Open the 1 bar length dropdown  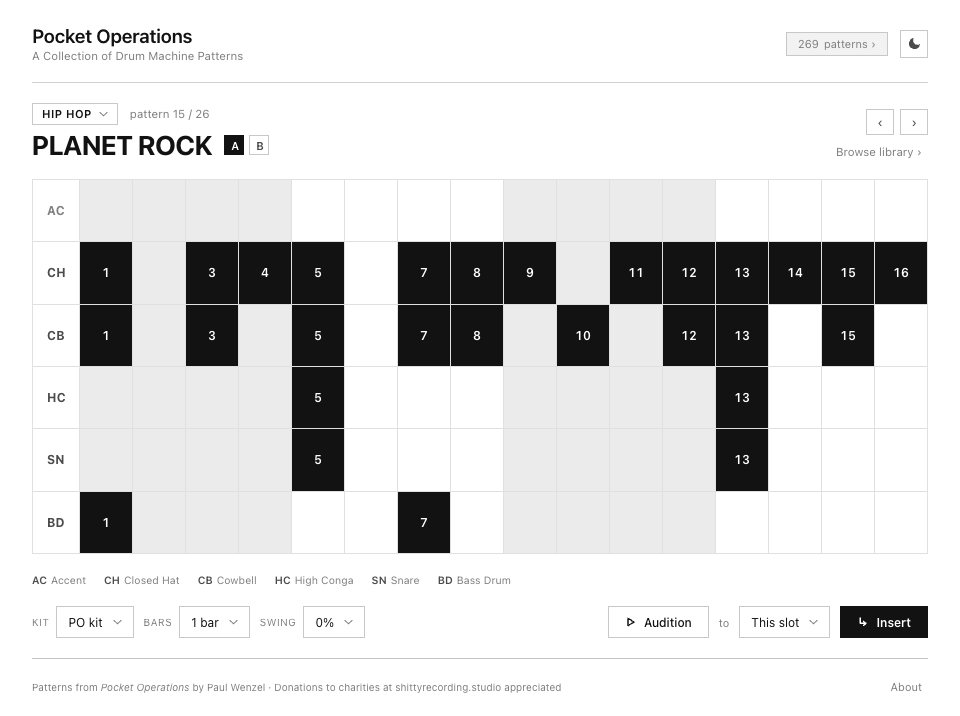[214, 622]
